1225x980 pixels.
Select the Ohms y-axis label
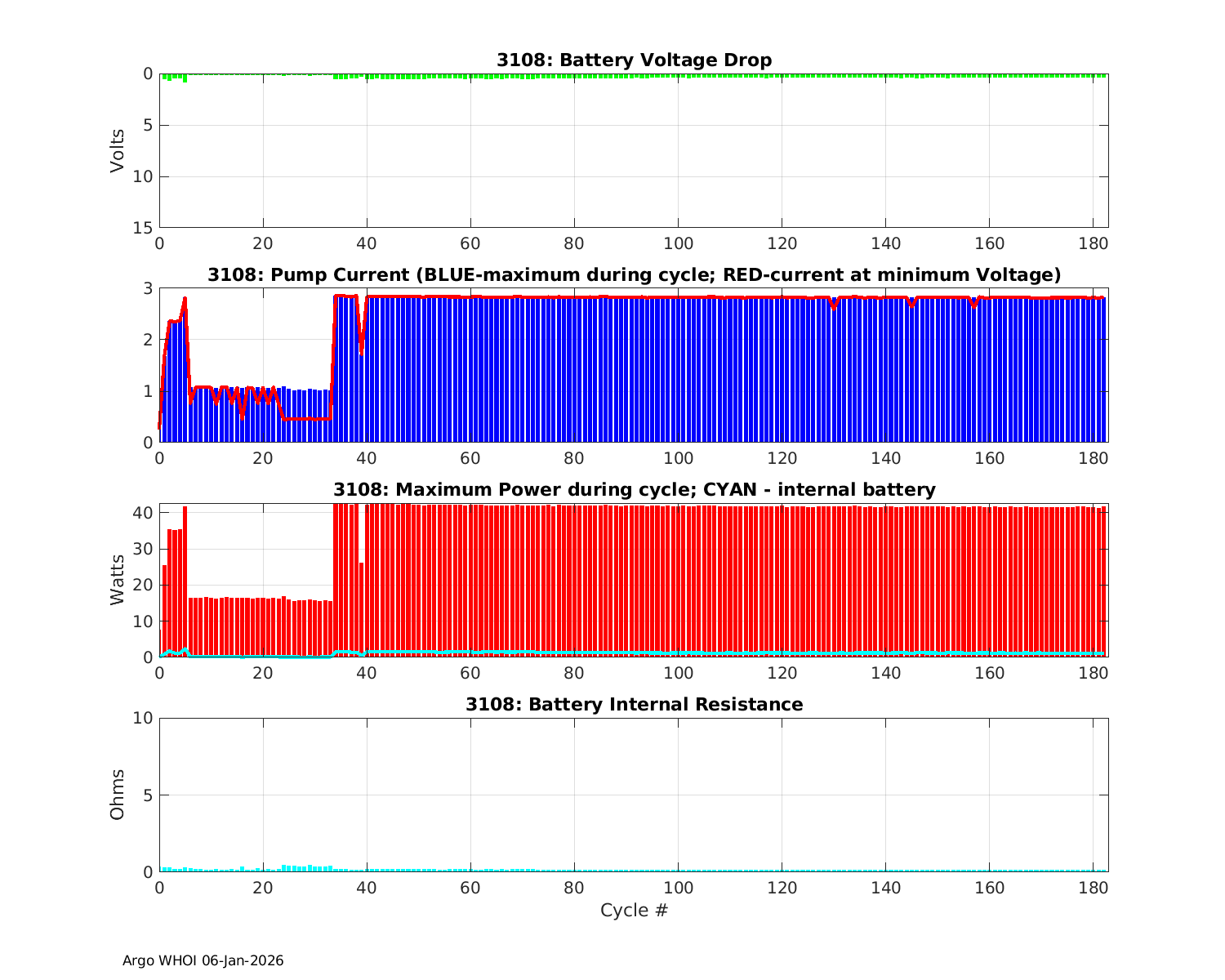tap(118, 795)
